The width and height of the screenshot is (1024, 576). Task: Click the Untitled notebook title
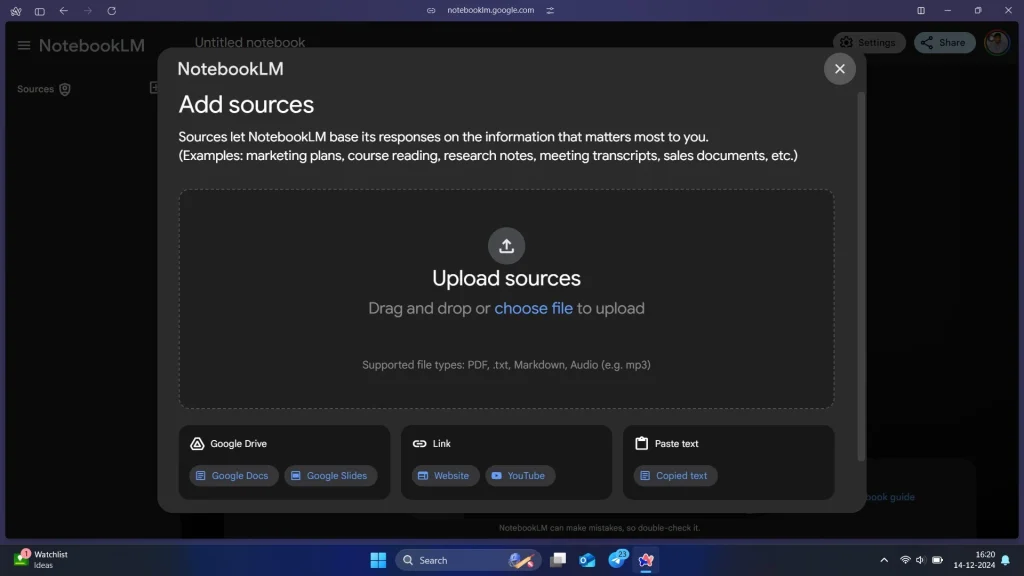coord(249,42)
